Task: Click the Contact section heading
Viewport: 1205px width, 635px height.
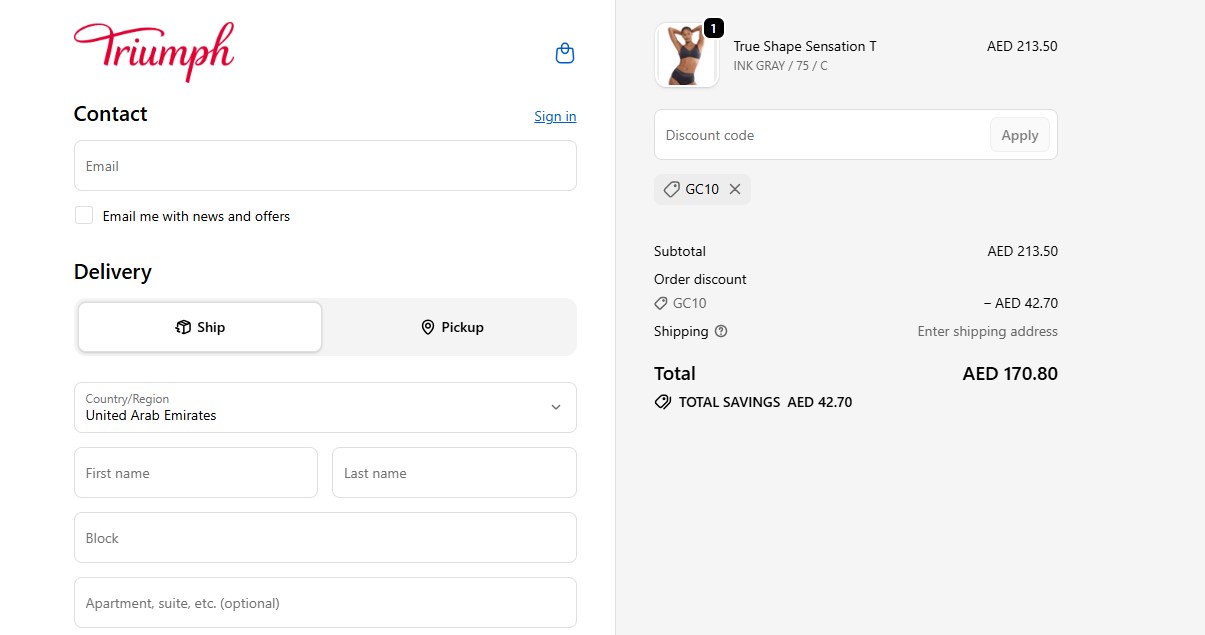Action: [x=110, y=114]
